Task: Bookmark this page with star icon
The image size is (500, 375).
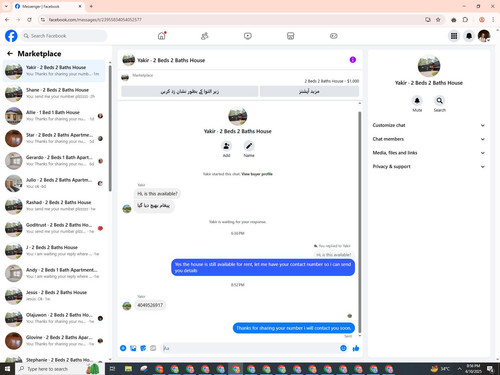Action: (438, 20)
